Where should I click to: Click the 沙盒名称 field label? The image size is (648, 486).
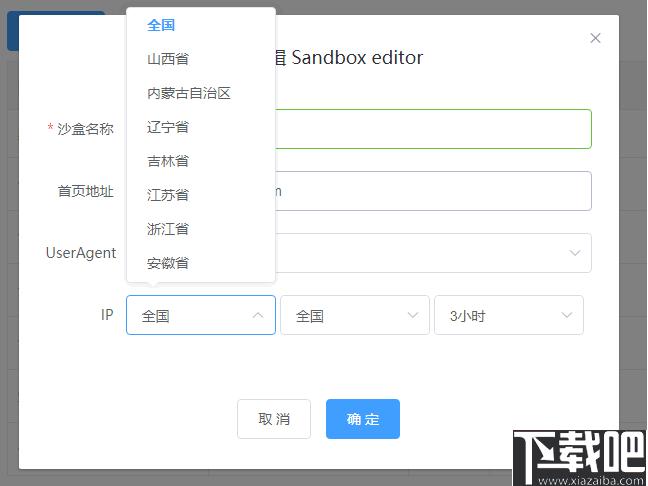[x=85, y=129]
